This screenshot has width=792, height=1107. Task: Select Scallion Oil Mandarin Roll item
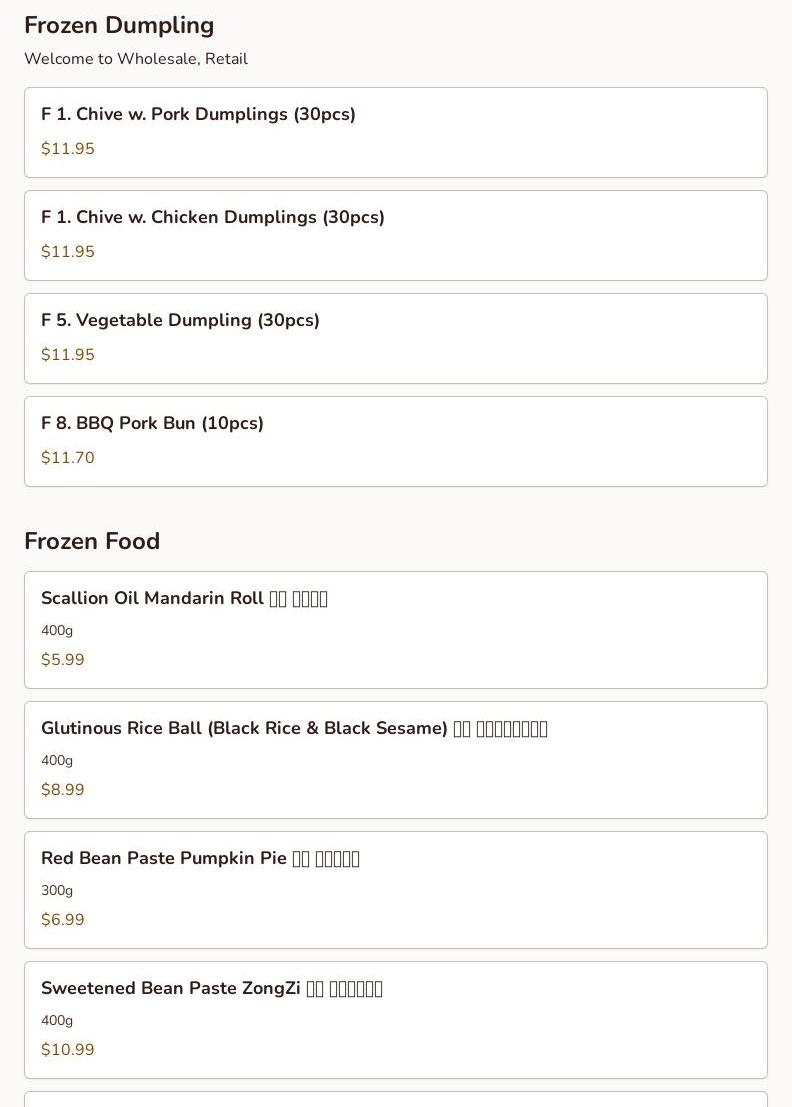(x=395, y=630)
